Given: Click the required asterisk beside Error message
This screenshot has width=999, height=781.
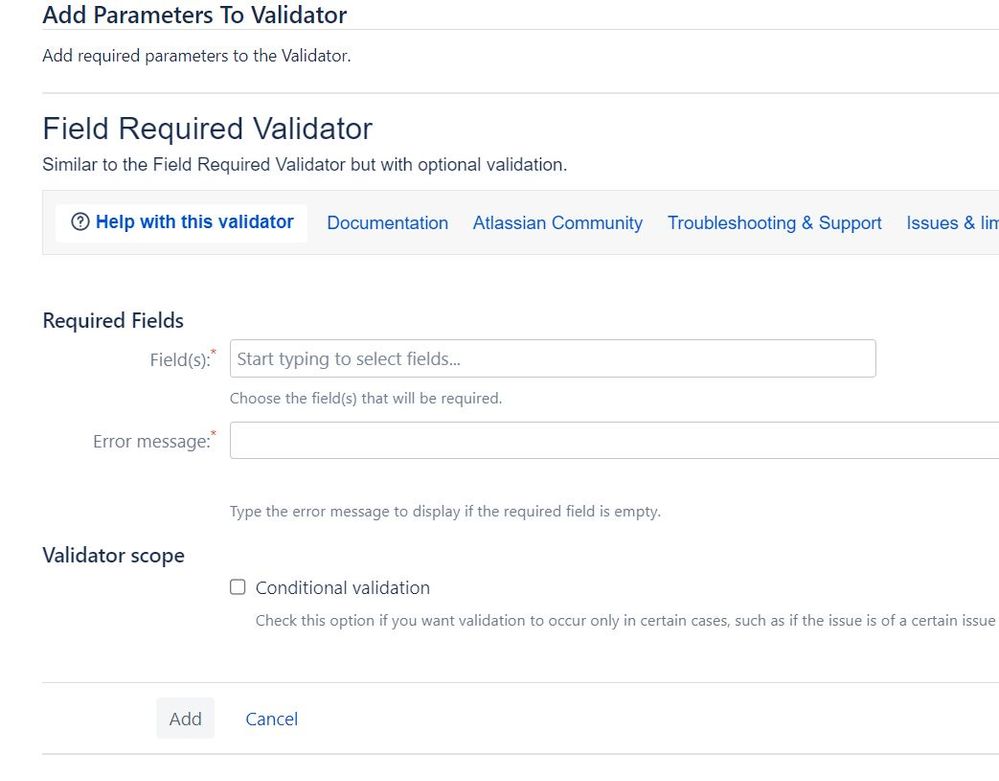Looking at the screenshot, I should (213, 434).
